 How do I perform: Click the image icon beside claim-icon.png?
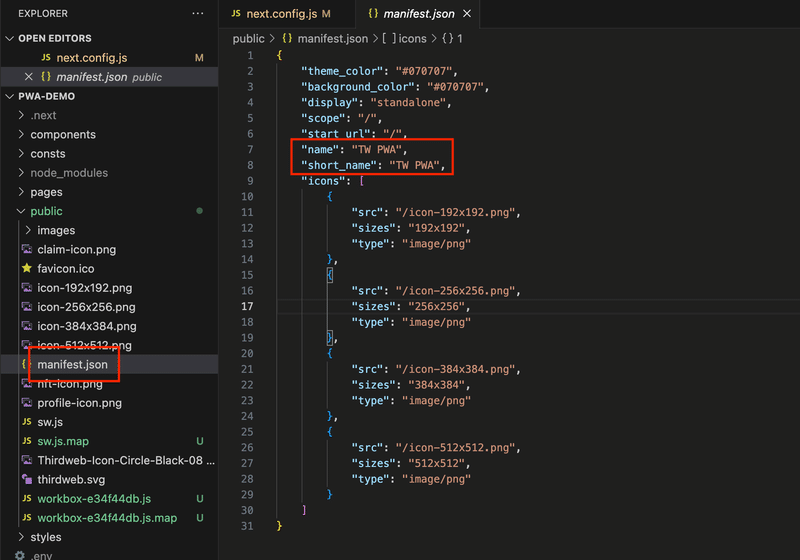[27, 250]
